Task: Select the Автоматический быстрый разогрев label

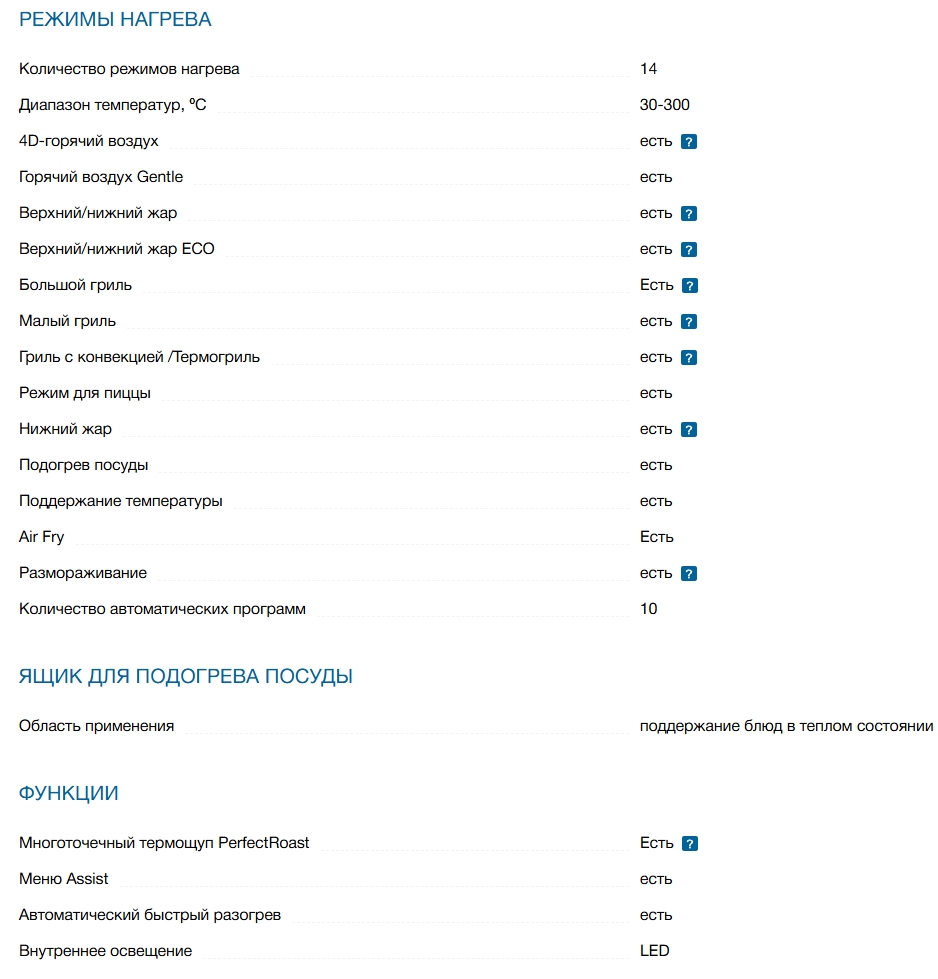Action: pyautogui.click(x=150, y=915)
